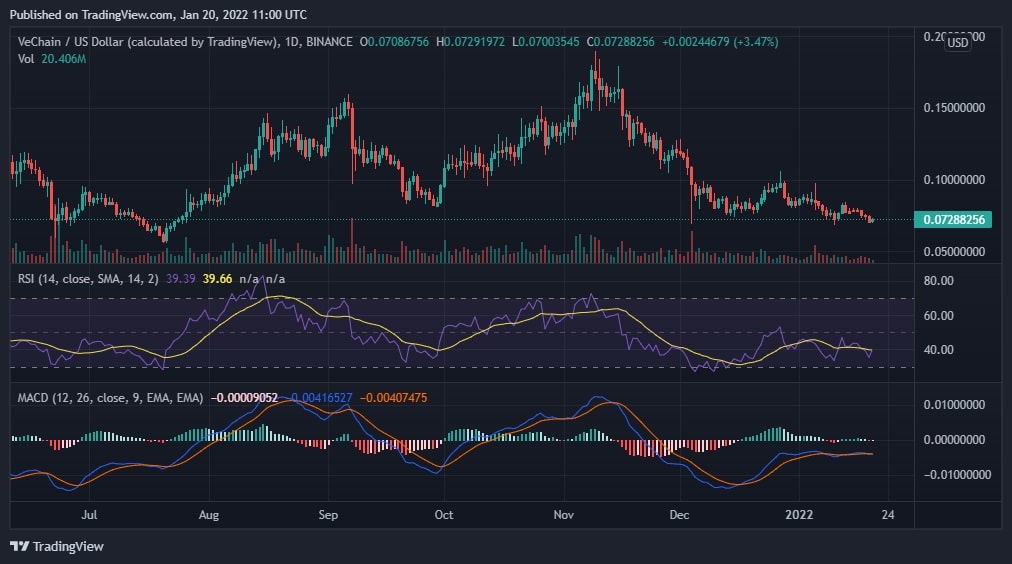Click the Nov label on time axis
The image size is (1012, 564).
coord(563,515)
